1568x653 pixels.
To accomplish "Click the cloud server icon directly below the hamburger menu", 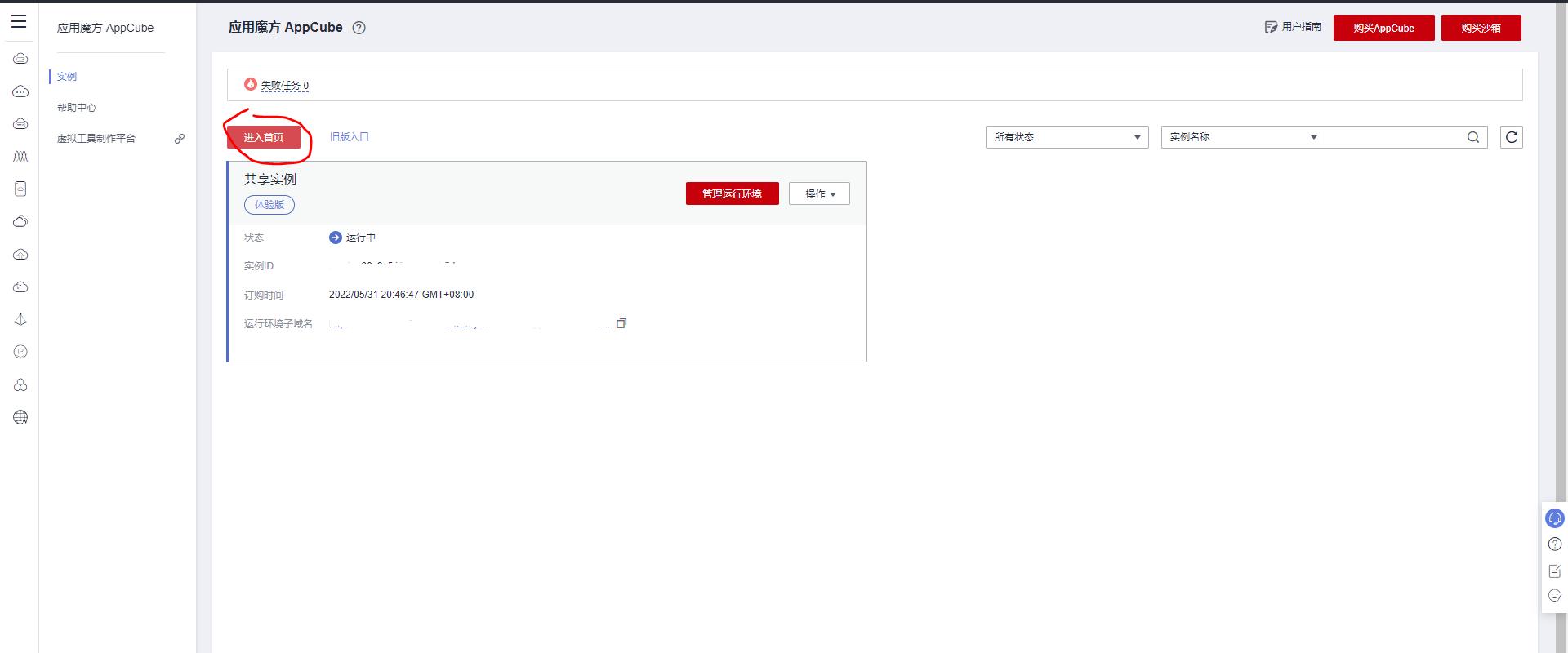I will [x=20, y=59].
